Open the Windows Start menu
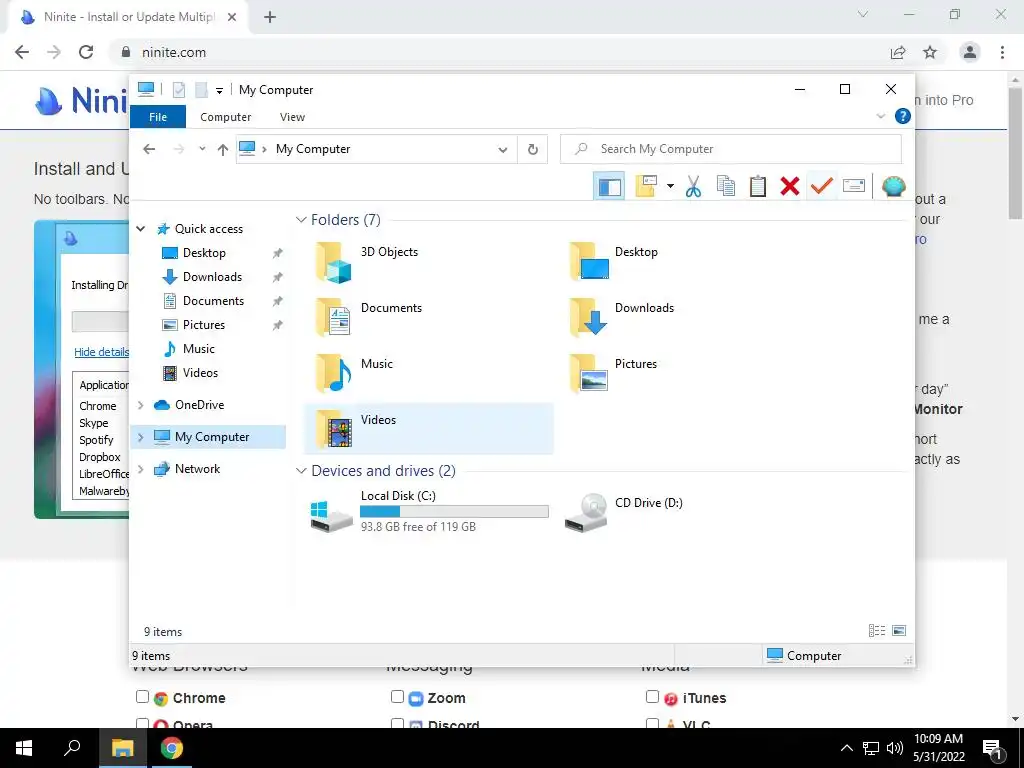1024x768 pixels. [x=24, y=748]
